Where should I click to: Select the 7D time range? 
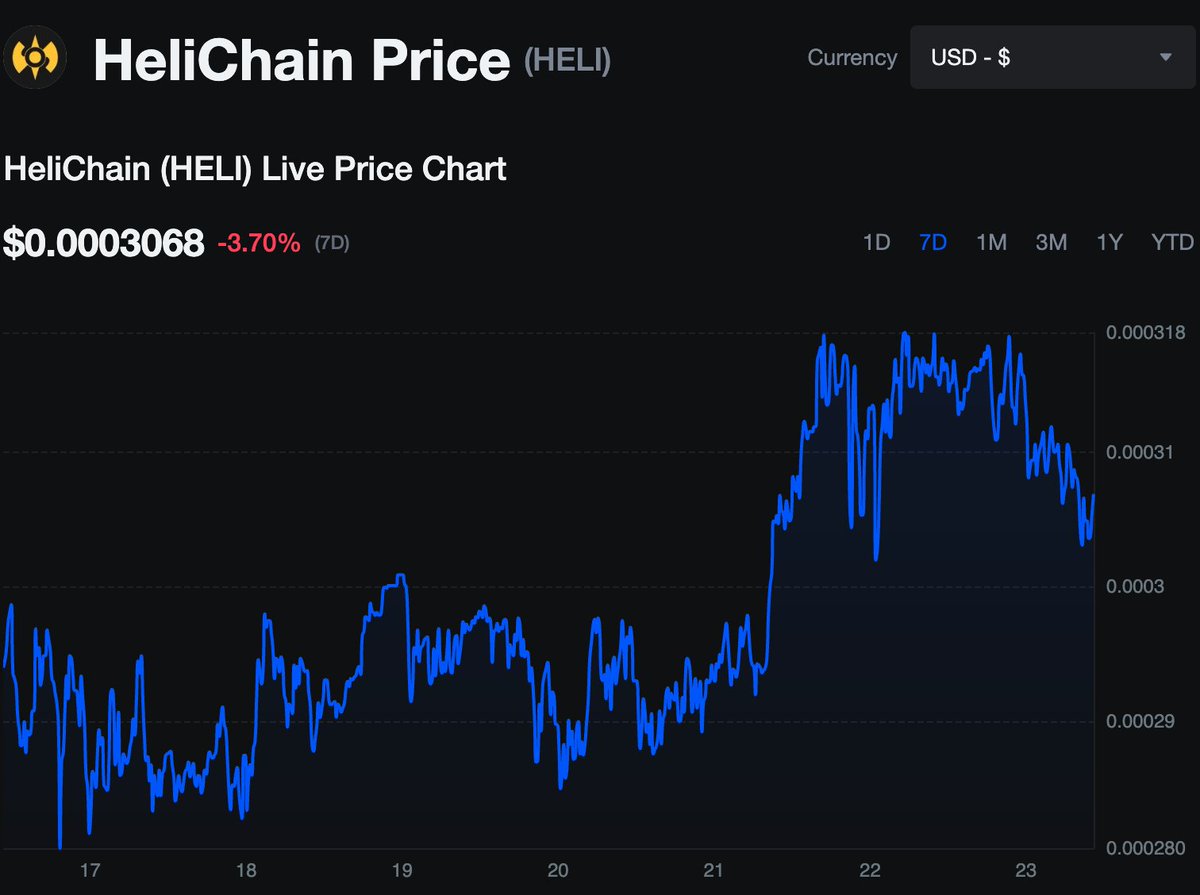point(932,242)
